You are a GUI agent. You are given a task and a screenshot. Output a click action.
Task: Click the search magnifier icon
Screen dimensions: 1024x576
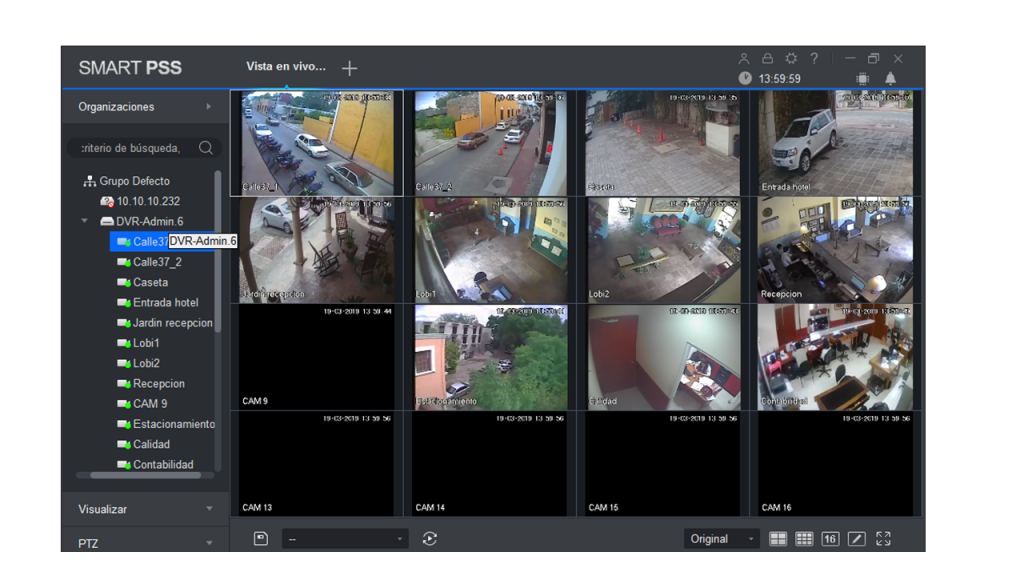206,148
